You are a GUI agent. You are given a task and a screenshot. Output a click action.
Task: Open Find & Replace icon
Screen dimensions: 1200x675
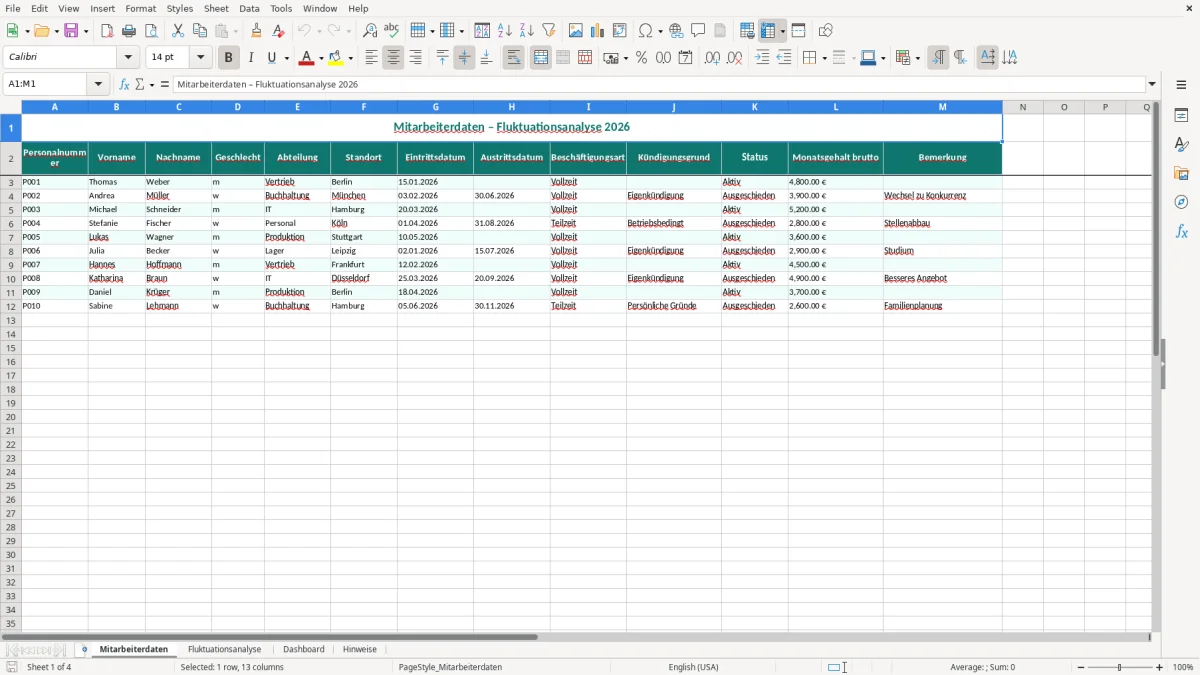[370, 31]
